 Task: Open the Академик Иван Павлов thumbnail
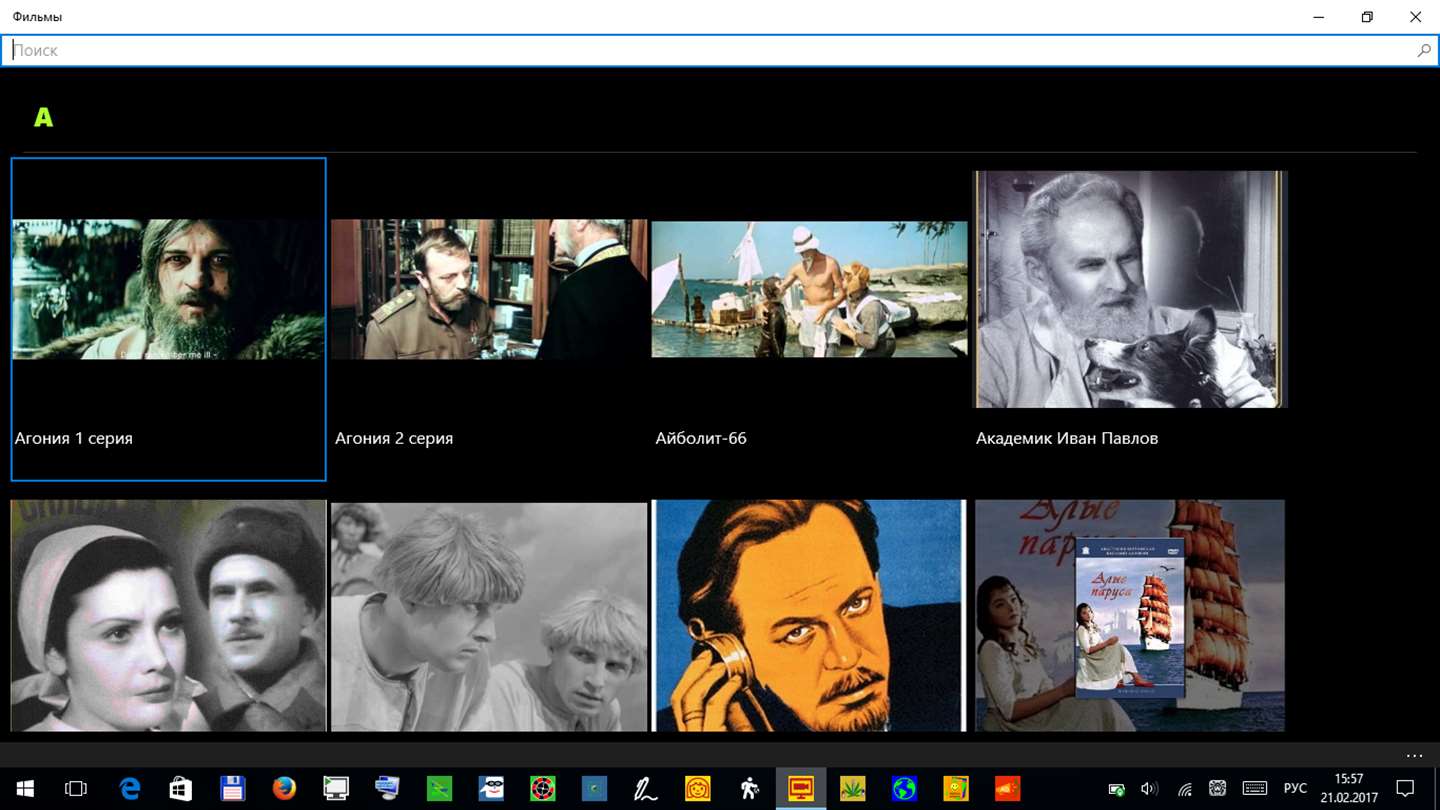point(1131,289)
